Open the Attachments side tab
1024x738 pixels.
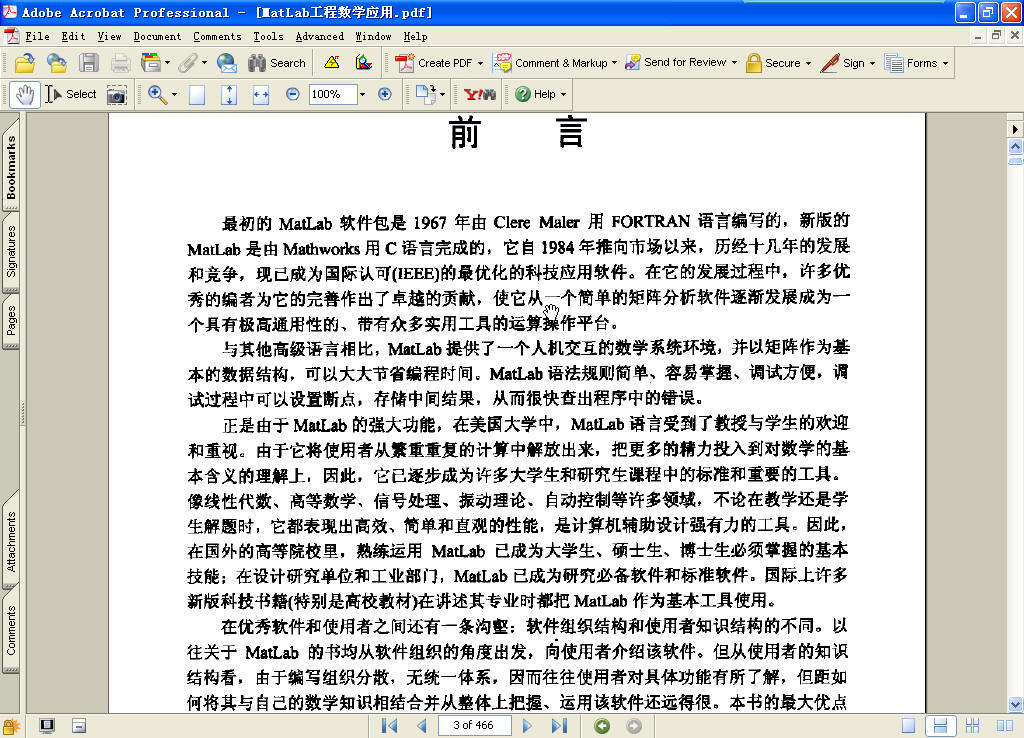click(11, 541)
